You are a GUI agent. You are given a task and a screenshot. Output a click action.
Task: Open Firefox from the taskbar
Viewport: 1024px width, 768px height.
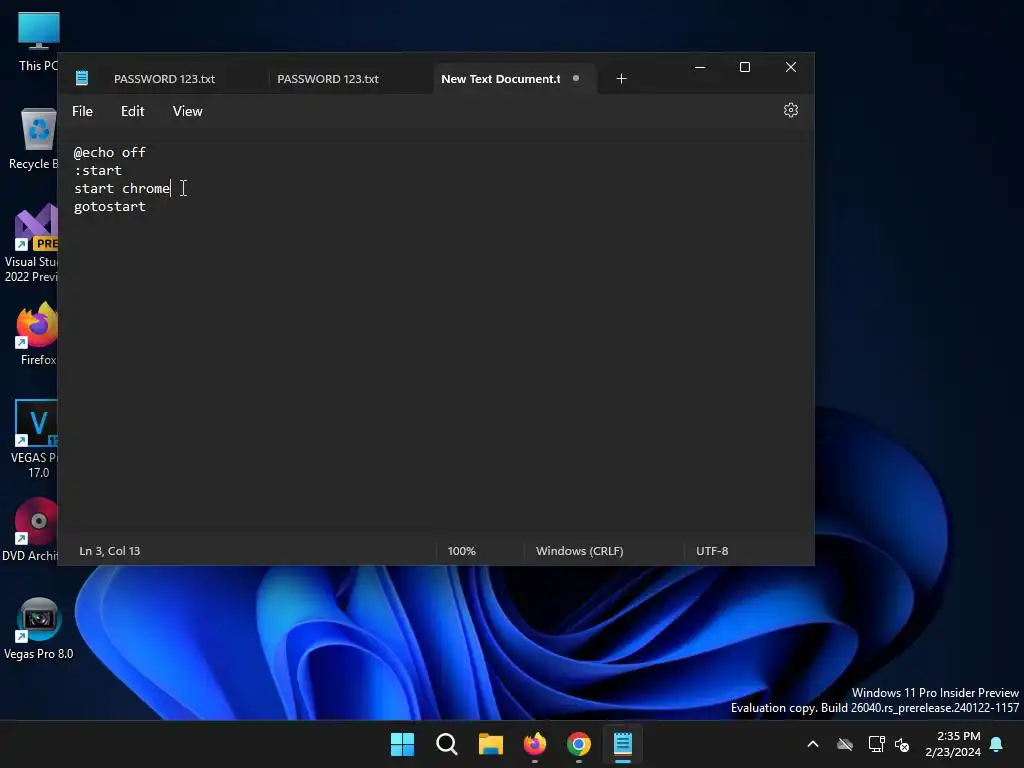(535, 744)
